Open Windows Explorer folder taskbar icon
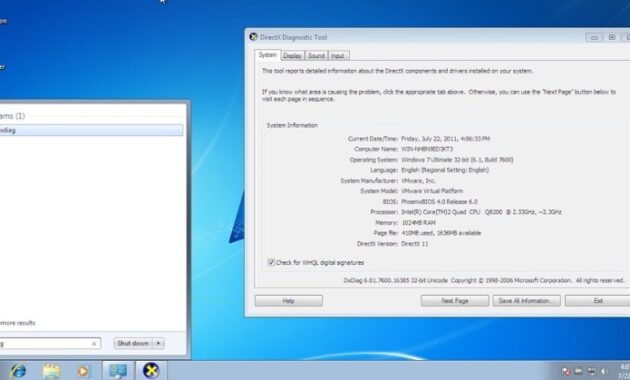The height and width of the screenshot is (380, 630). 51,371
